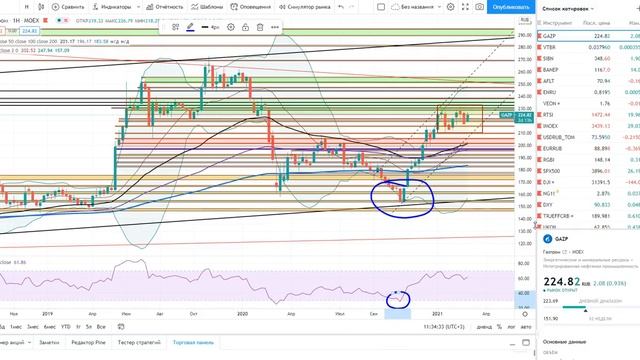Open the Financials (Отчётность) button
The width and height of the screenshot is (640, 360).
pyautogui.click(x=165, y=7)
